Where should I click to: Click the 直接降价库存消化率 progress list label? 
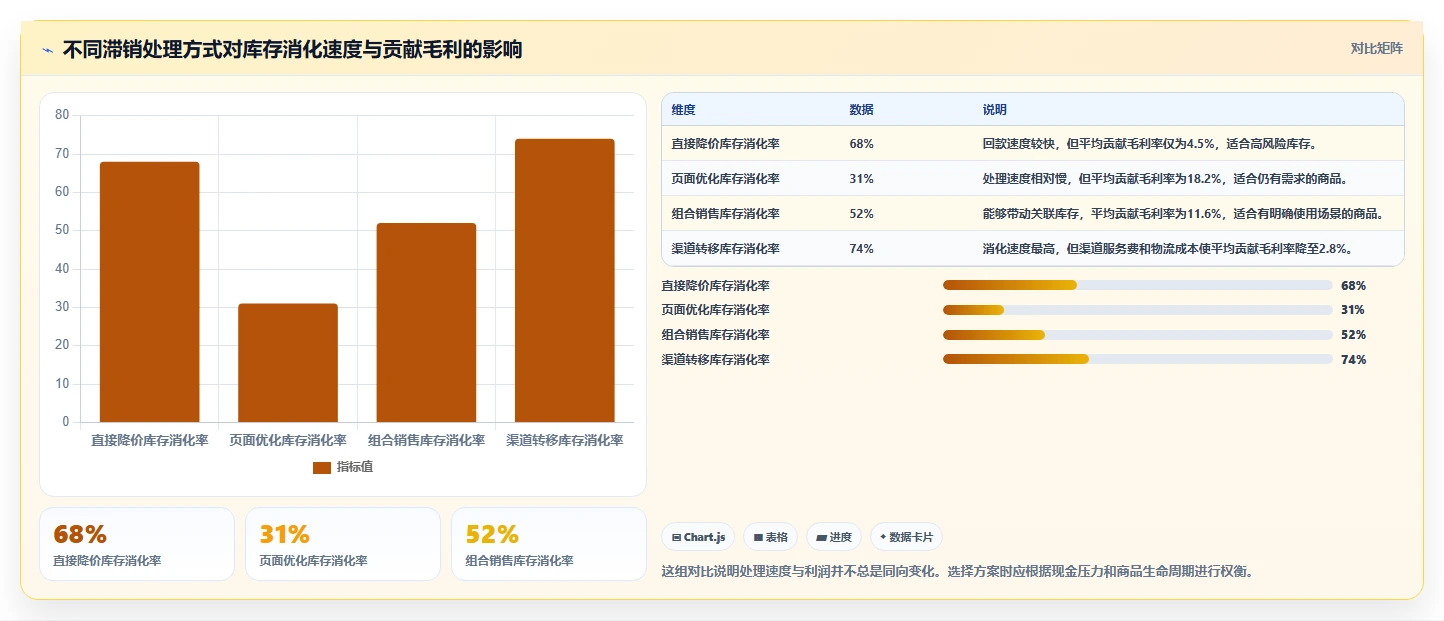(716, 285)
